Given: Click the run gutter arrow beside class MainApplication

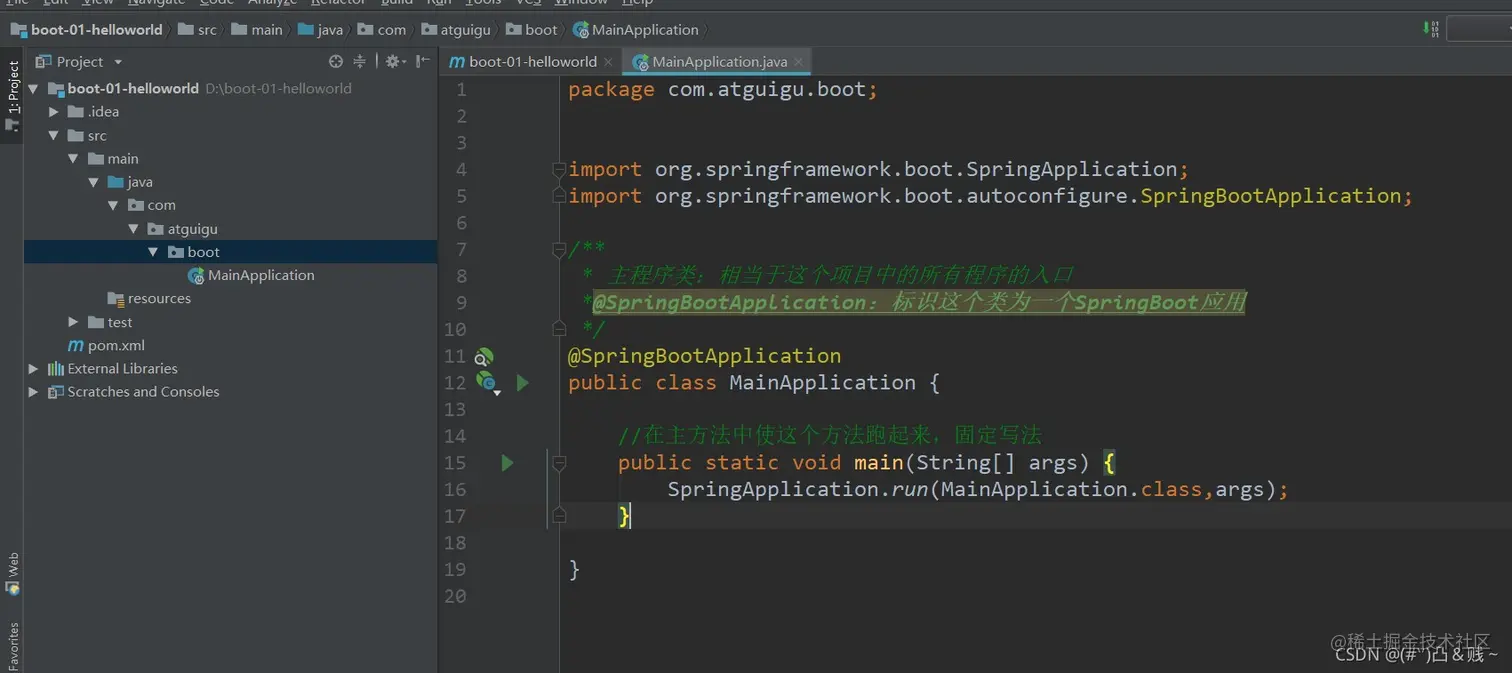Looking at the screenshot, I should pos(522,382).
